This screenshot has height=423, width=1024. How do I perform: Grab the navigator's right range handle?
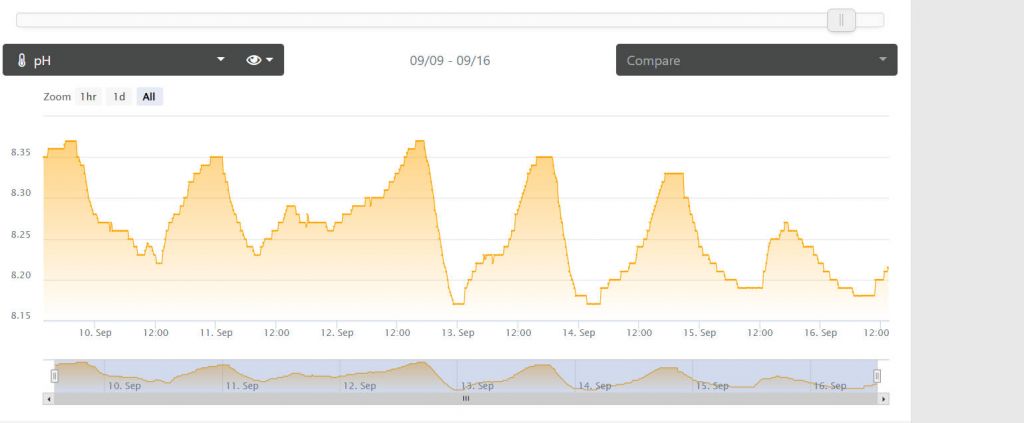coord(877,375)
